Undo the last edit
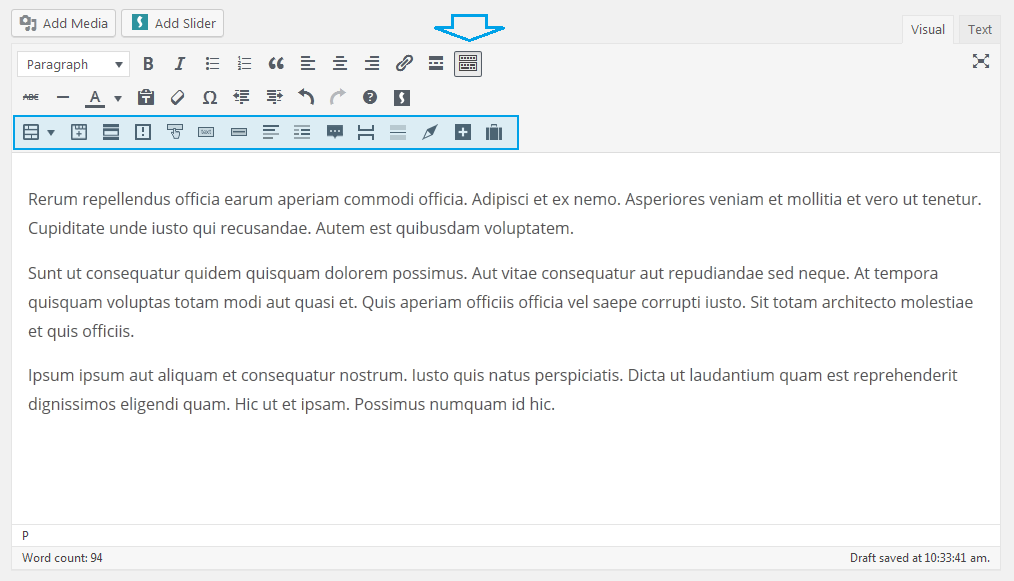The width and height of the screenshot is (1014, 581). [x=306, y=97]
